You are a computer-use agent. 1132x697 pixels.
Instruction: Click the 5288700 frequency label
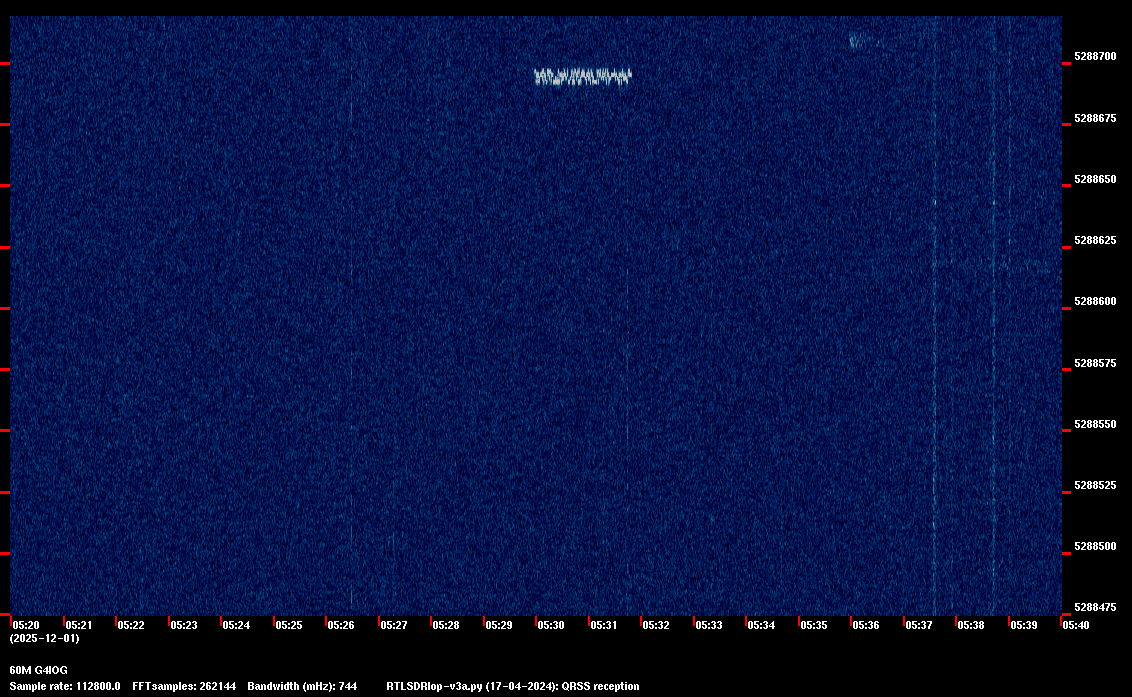pos(1095,56)
